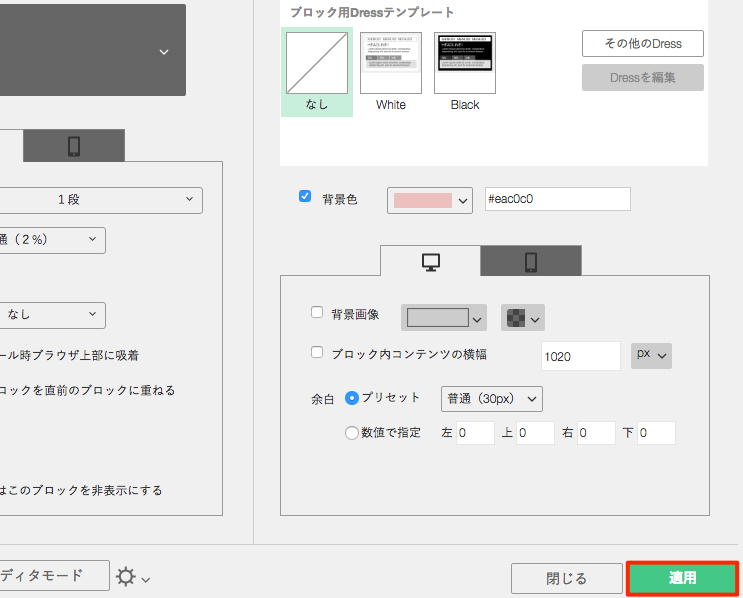
Task: Click the green 適用 button
Action: (682, 578)
